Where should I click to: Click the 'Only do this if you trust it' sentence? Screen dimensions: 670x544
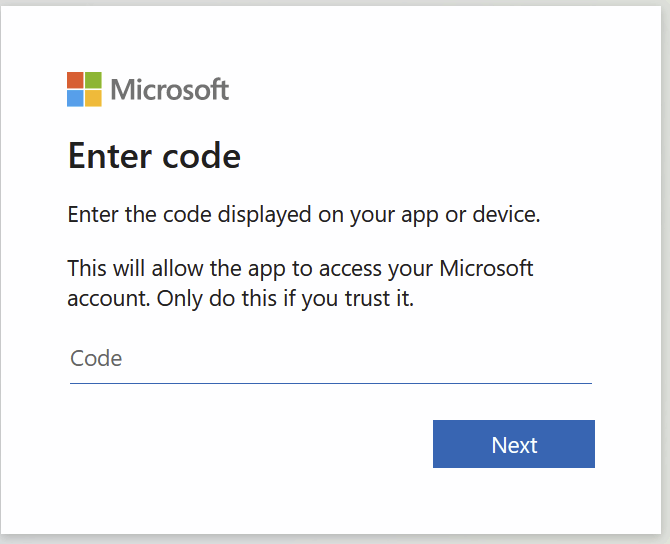(x=285, y=298)
